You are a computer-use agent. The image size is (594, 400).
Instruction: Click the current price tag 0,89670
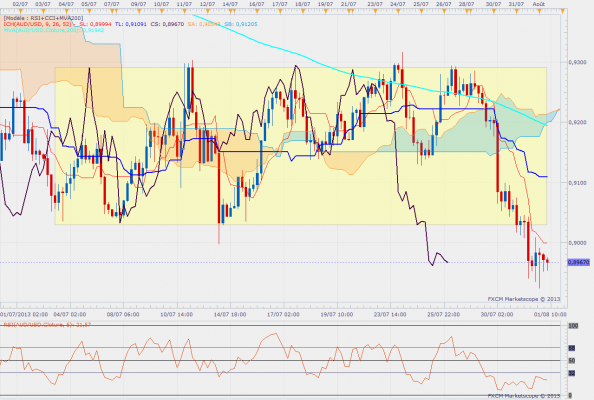click(x=578, y=262)
